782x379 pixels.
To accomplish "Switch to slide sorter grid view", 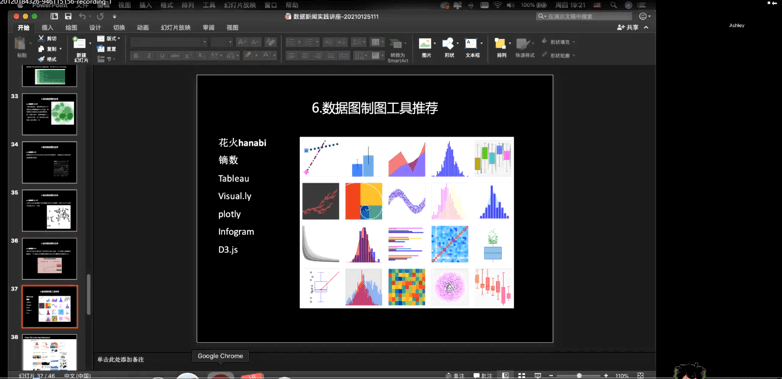I will (522, 376).
